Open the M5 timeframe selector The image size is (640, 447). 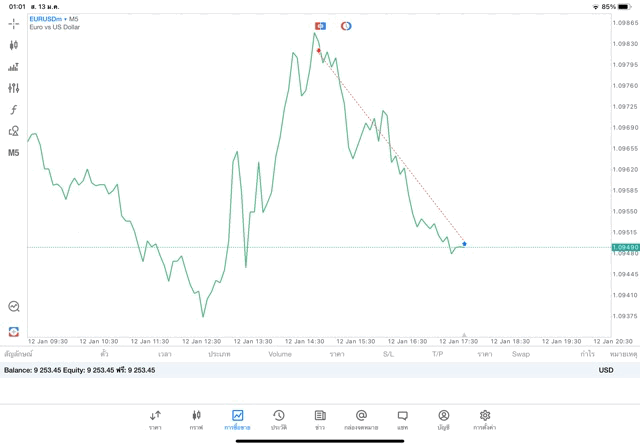point(14,153)
